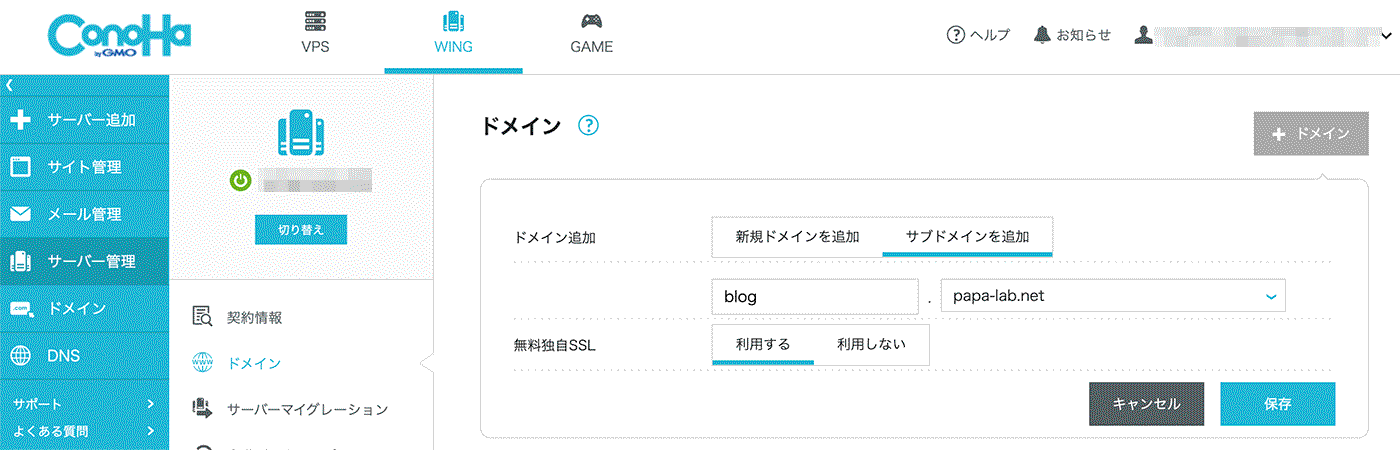
Task: Select the DNS globe item in the sidebar
Action: pyautogui.click(x=65, y=356)
